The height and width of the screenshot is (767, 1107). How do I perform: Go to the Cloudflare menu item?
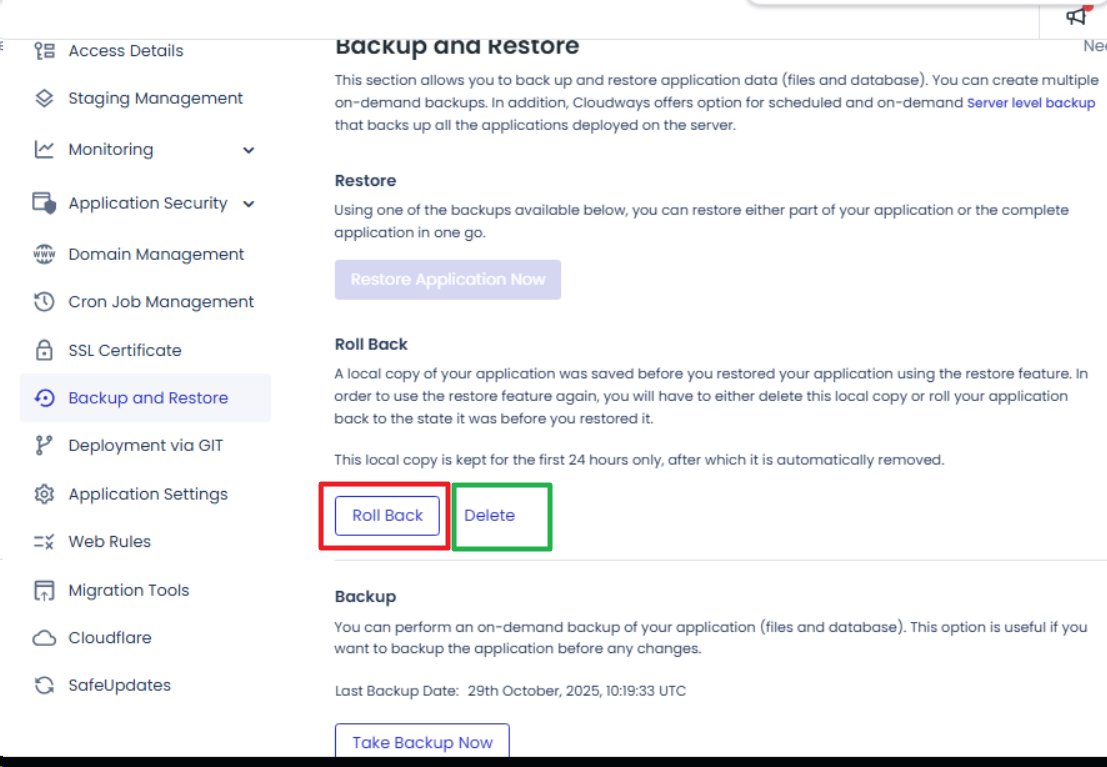(109, 638)
